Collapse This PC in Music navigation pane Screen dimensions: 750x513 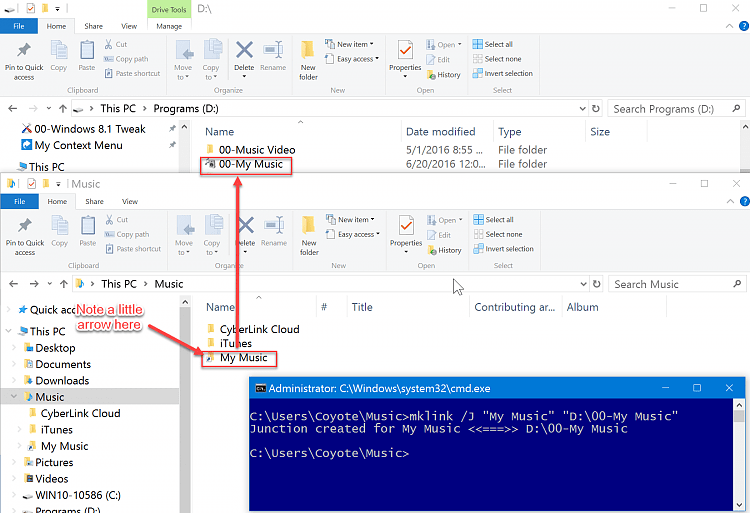click(x=9, y=331)
